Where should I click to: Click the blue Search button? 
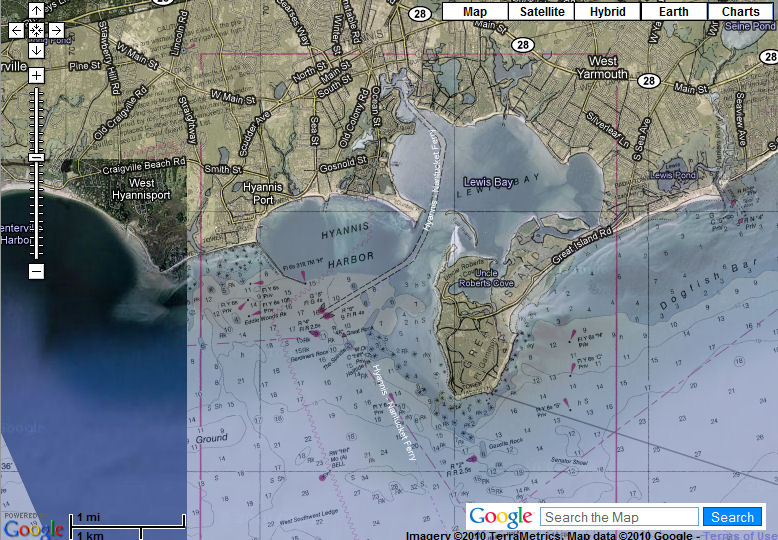tap(732, 517)
